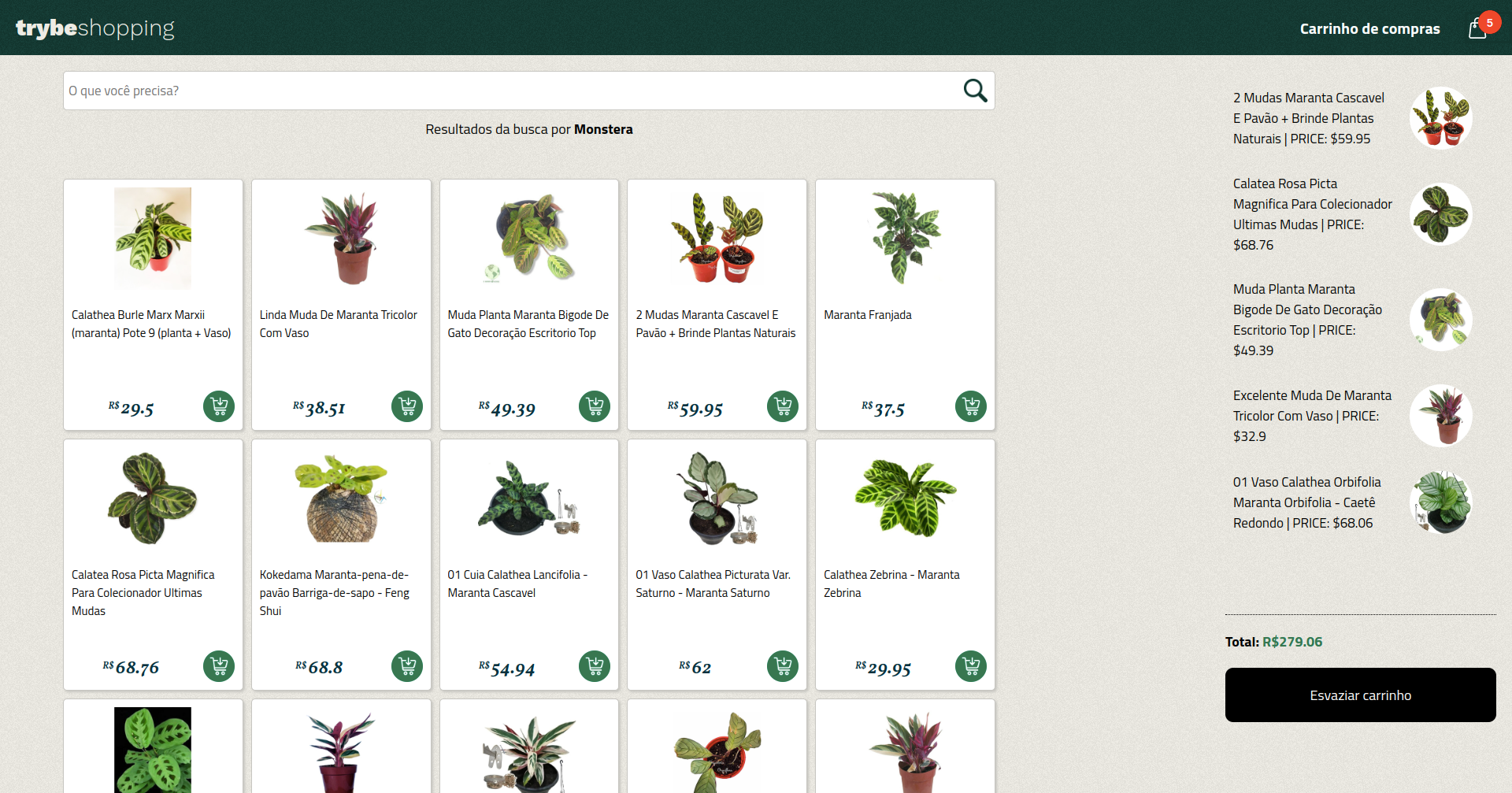Click the trybeshopping logo
The height and width of the screenshot is (793, 1512).
click(95, 28)
